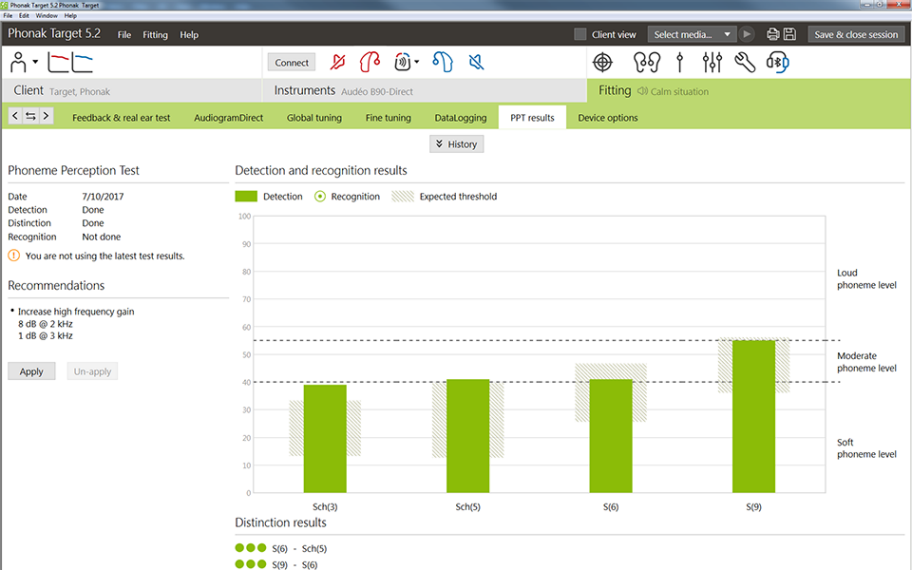This screenshot has height=570, width=912.
Task: Click the wrench tools icon
Action: coord(744,62)
